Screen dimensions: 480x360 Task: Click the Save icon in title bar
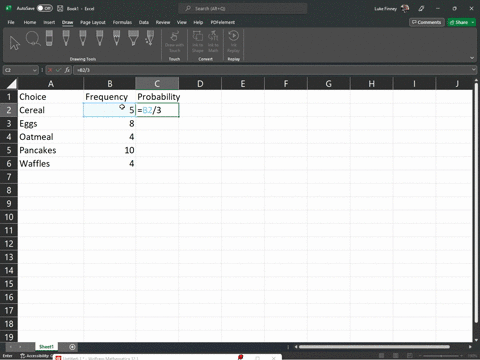[60, 9]
